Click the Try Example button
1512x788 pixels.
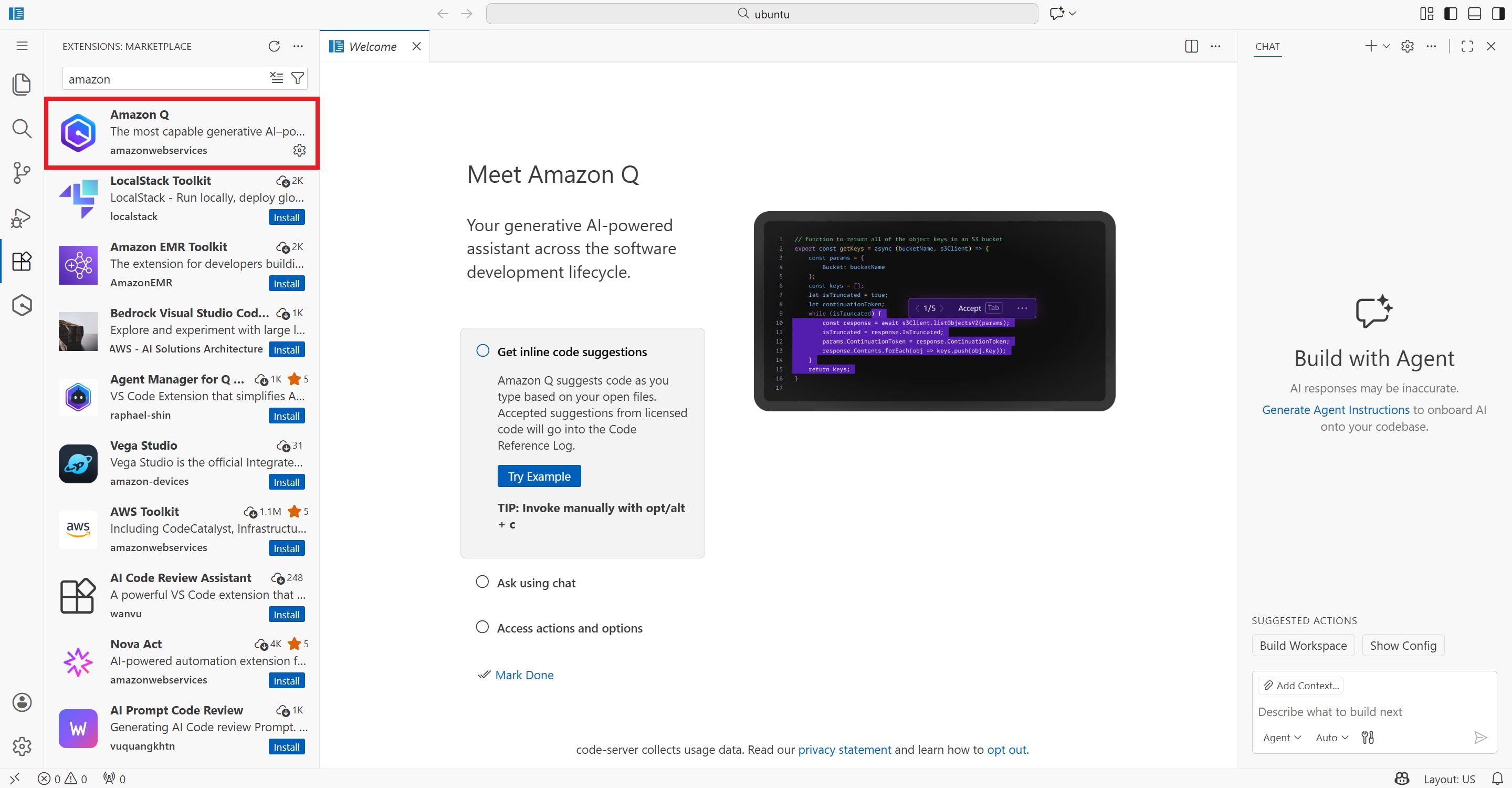coord(539,476)
